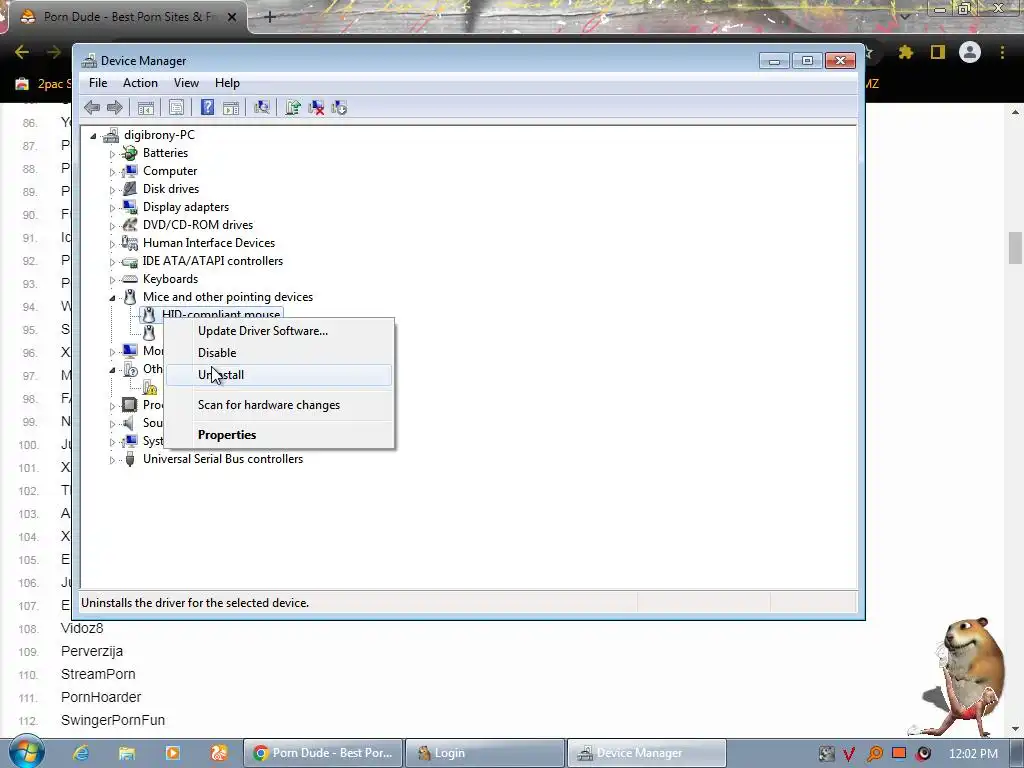Open the View menu in Device Manager
Image resolution: width=1024 pixels, height=768 pixels.
pos(186,83)
